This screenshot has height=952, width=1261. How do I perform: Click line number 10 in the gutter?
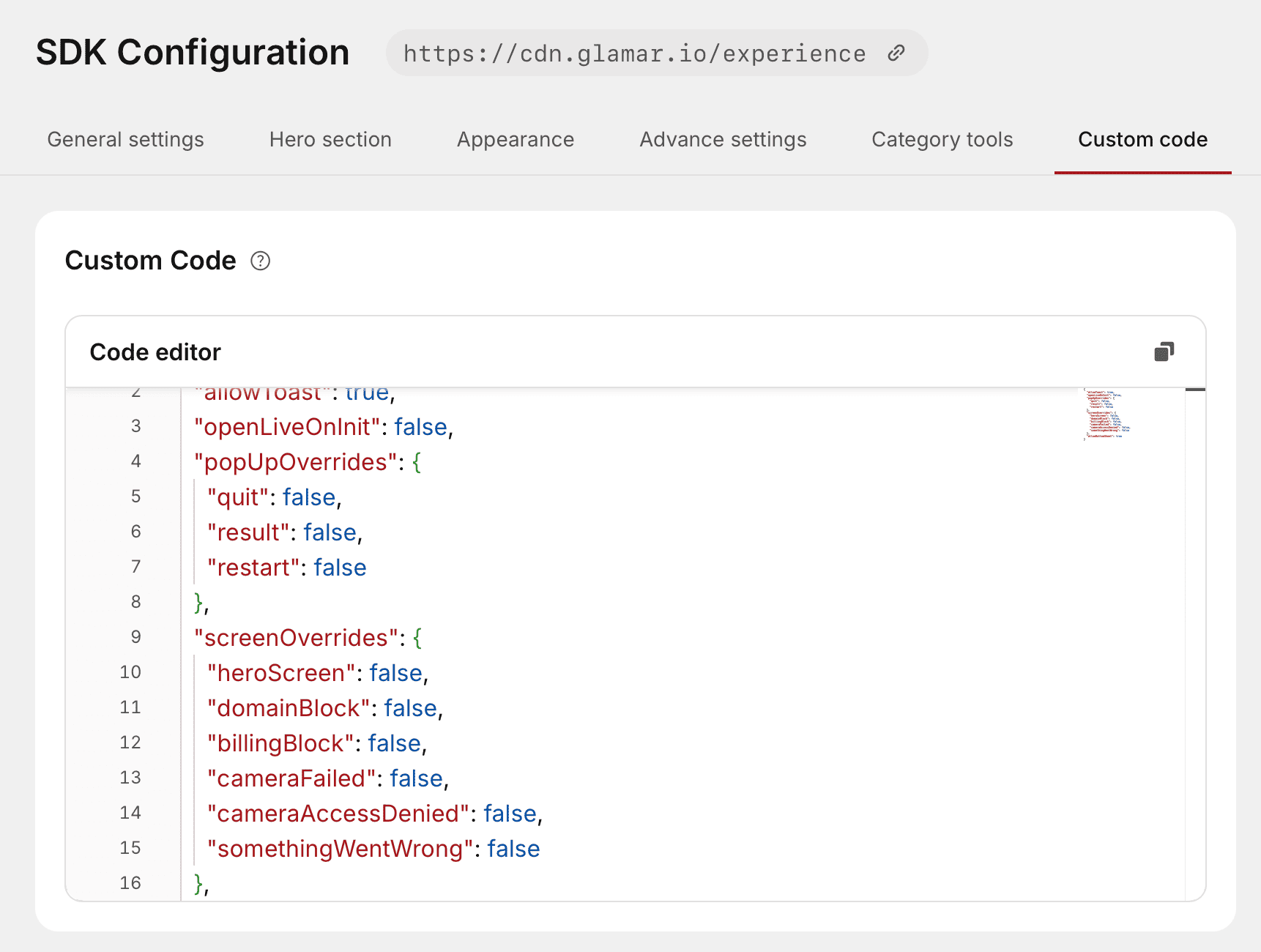130,672
